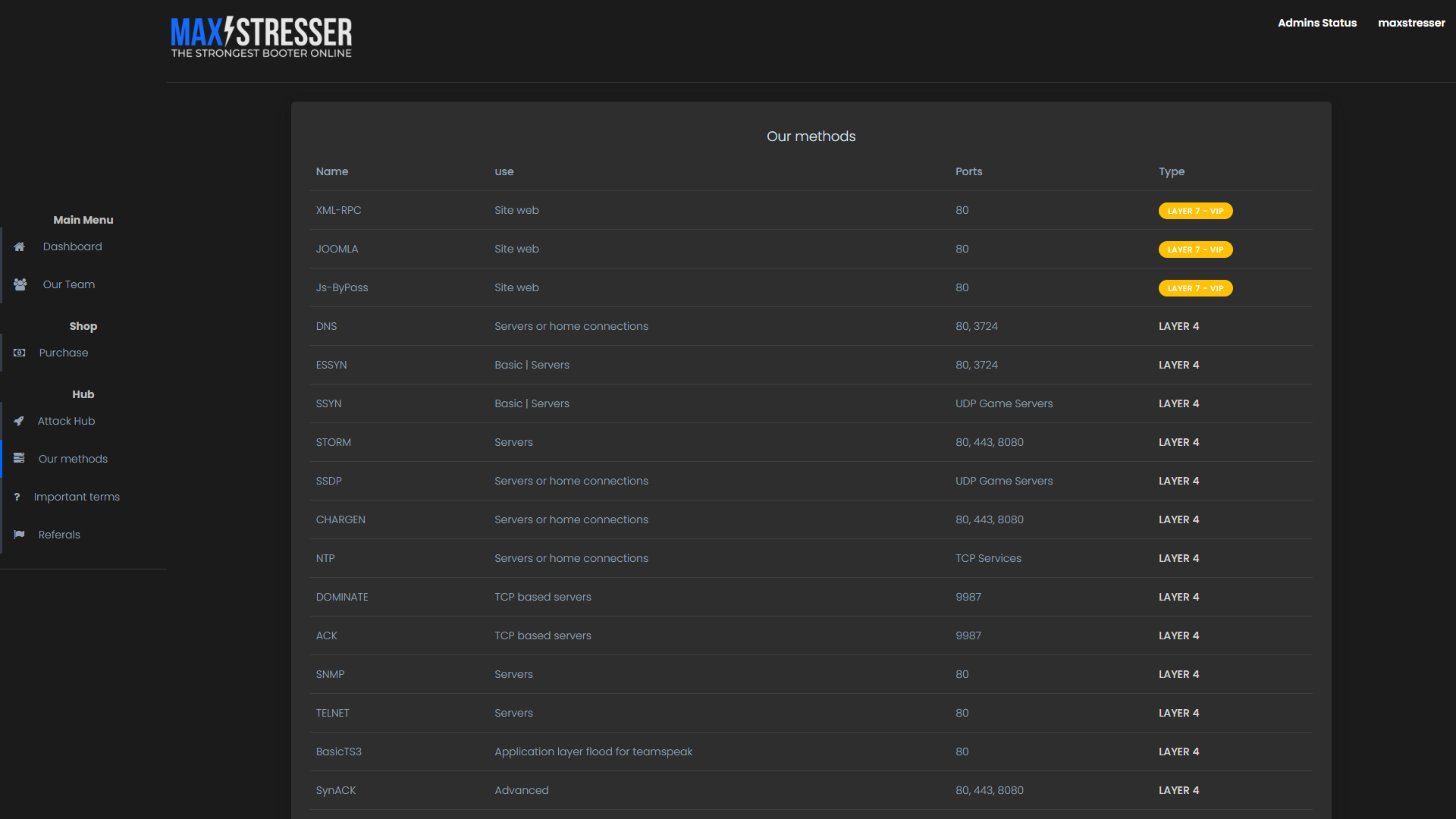Select the Attack Hub rocket icon
Screen dimensions: 1456x819
[17, 421]
